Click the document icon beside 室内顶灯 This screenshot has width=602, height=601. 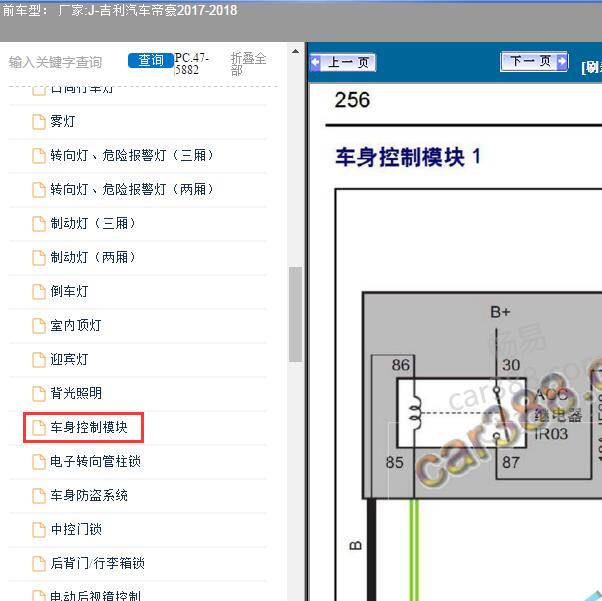[x=39, y=326]
